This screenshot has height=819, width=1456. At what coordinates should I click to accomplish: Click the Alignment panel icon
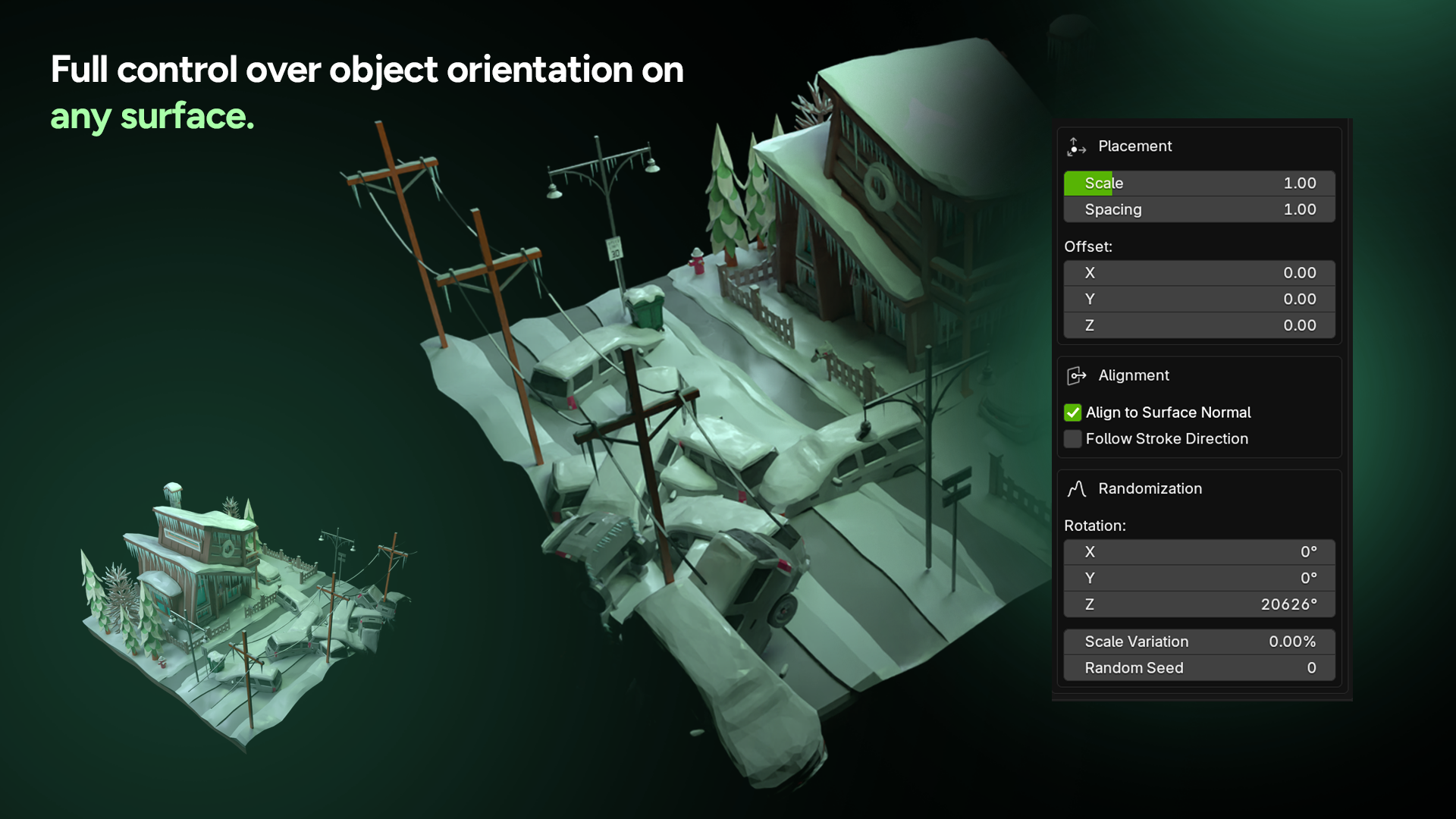click(x=1076, y=375)
